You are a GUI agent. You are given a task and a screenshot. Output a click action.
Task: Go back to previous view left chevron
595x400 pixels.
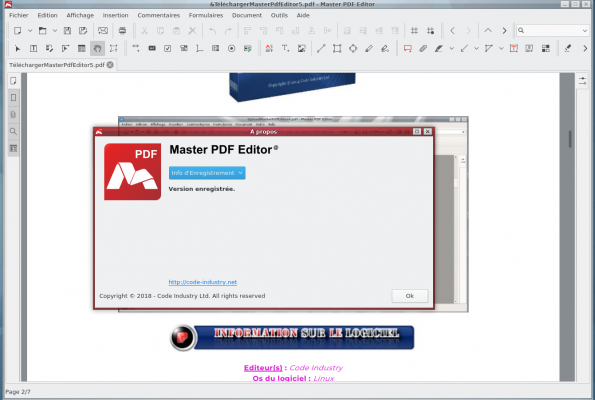[x=452, y=31]
